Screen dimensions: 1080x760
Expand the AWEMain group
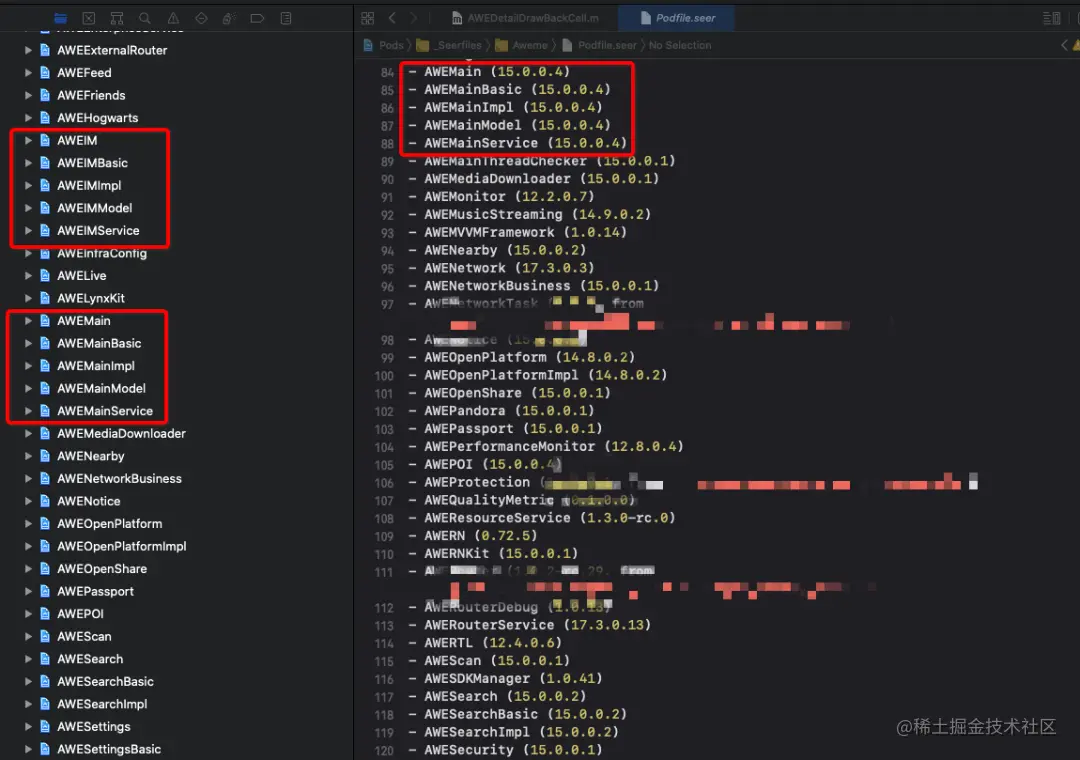28,321
